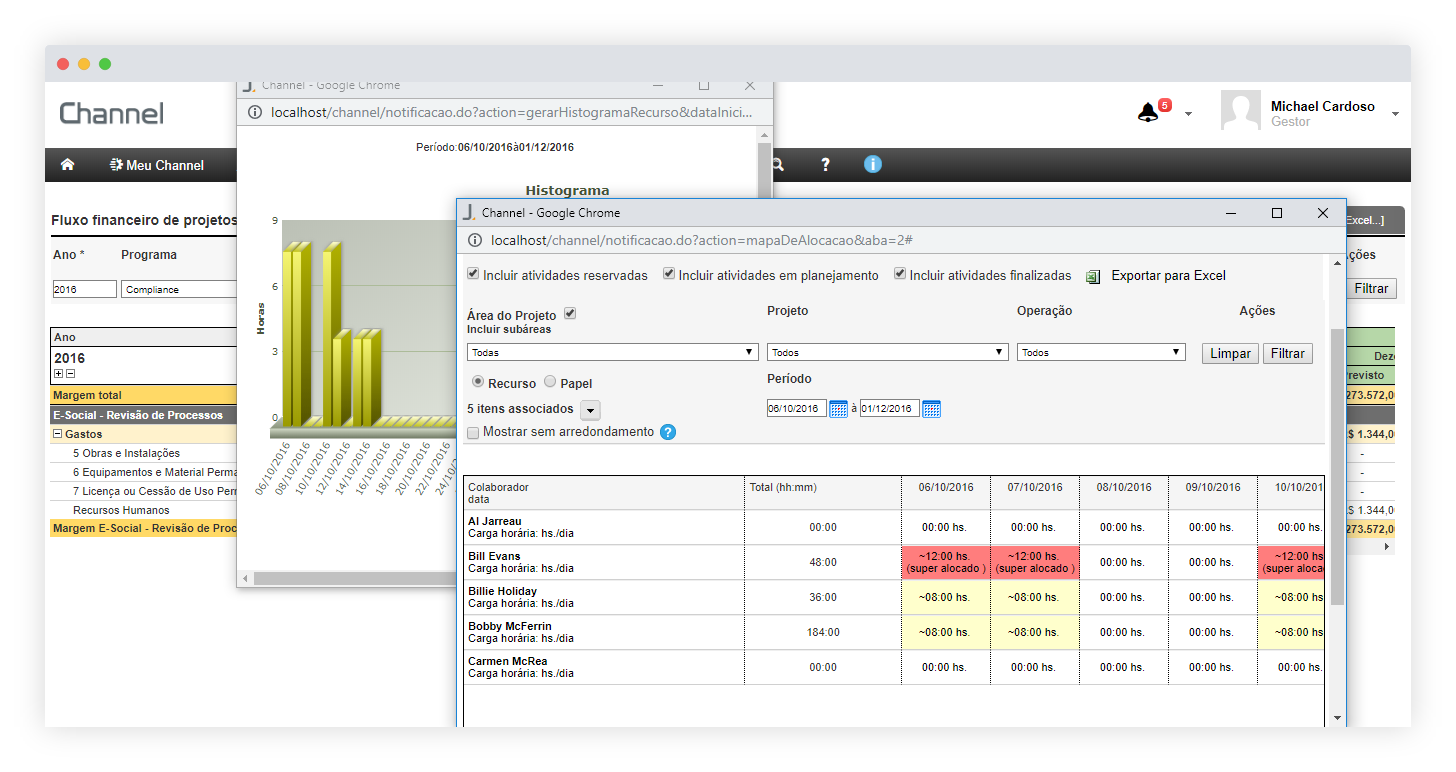Click the Limpar button
This screenshot has height=772, width=1456.
pos(1229,354)
